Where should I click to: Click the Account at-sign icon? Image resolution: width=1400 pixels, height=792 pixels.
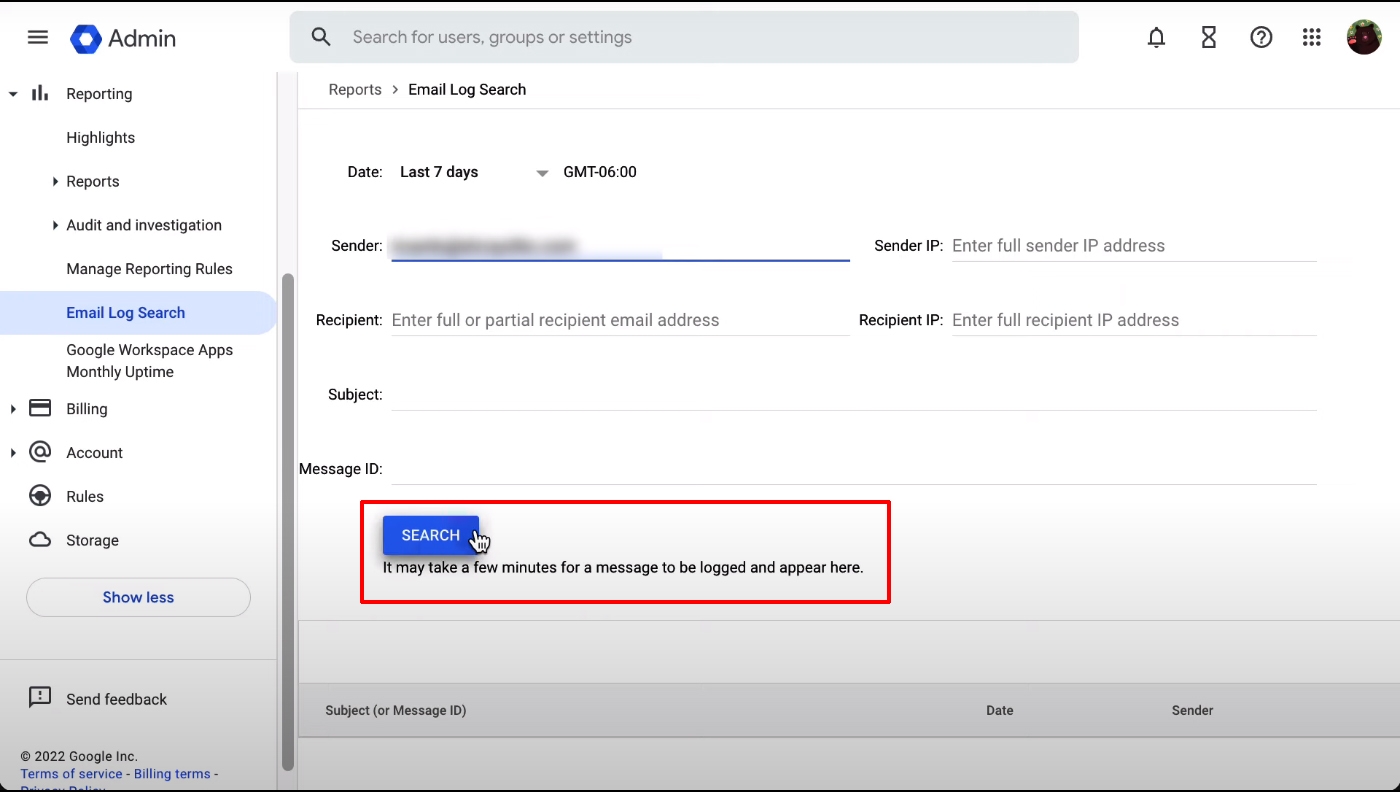pyautogui.click(x=40, y=452)
